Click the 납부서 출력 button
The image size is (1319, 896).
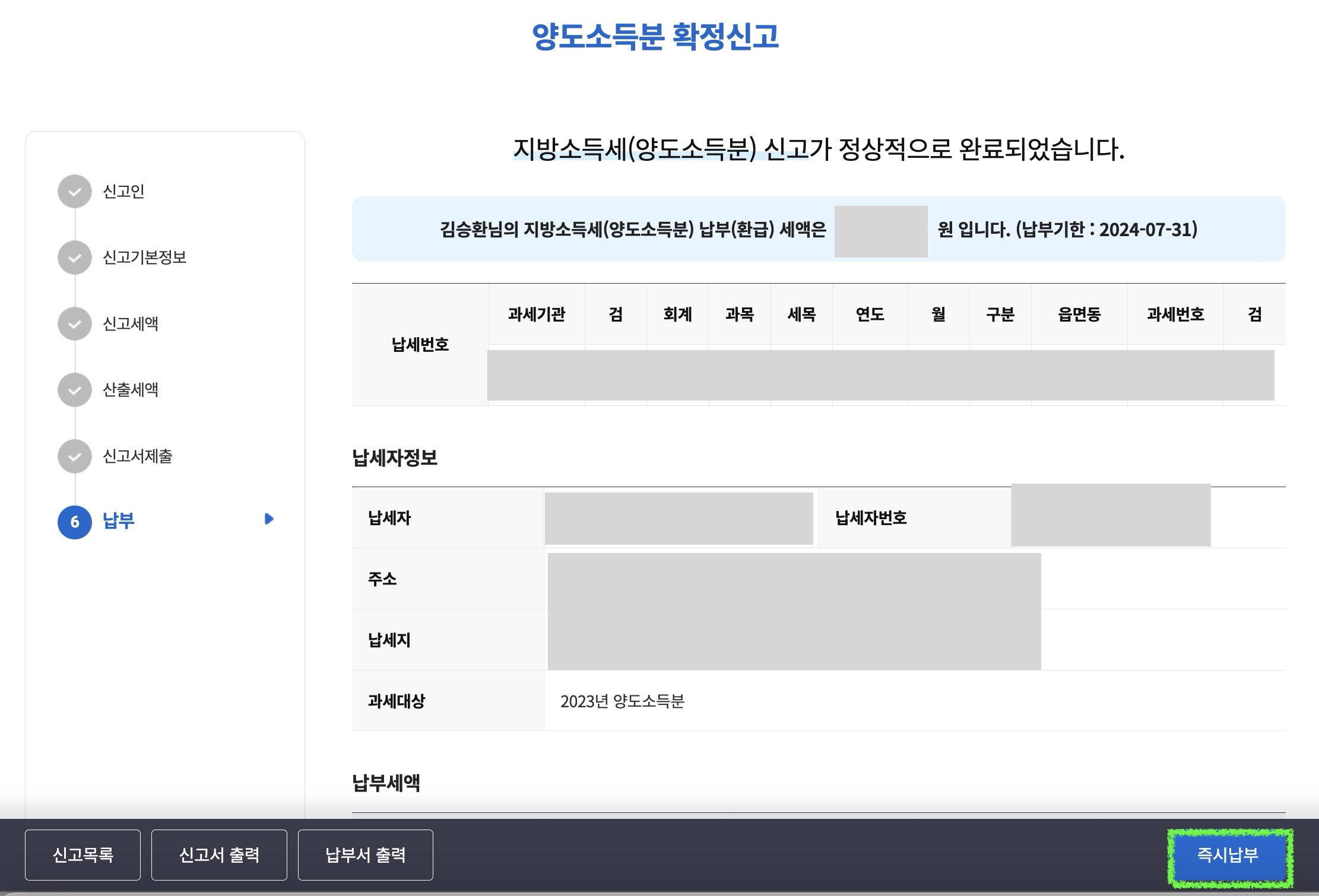[x=365, y=855]
